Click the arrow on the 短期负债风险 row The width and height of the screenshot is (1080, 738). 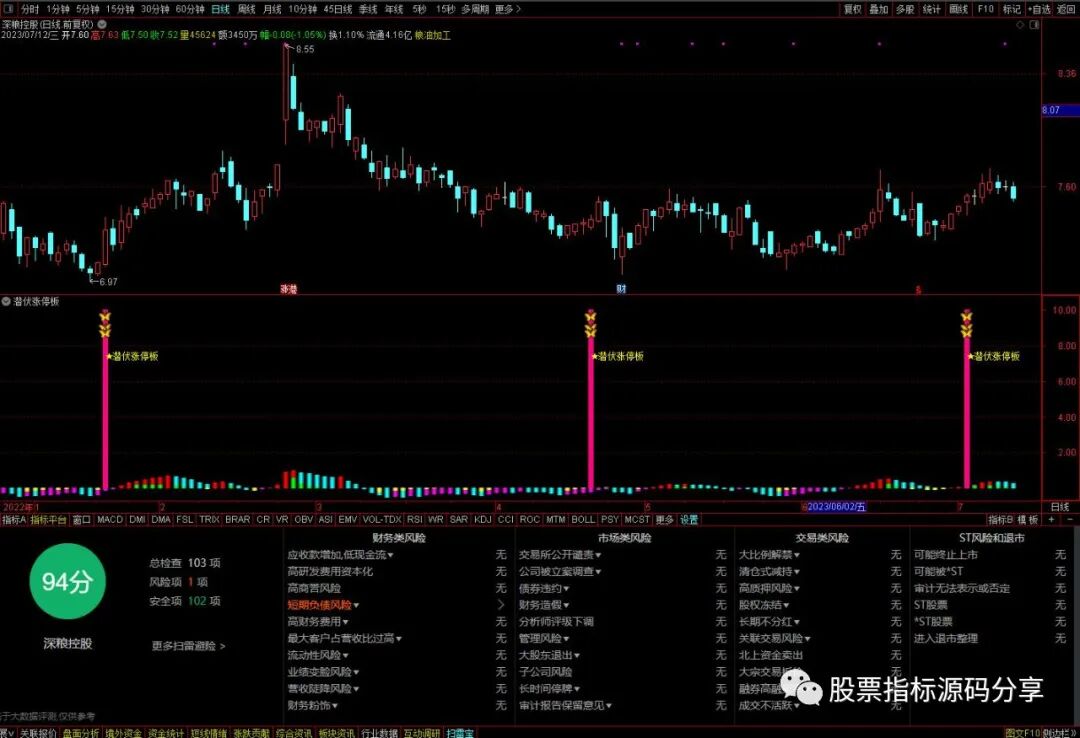click(501, 605)
